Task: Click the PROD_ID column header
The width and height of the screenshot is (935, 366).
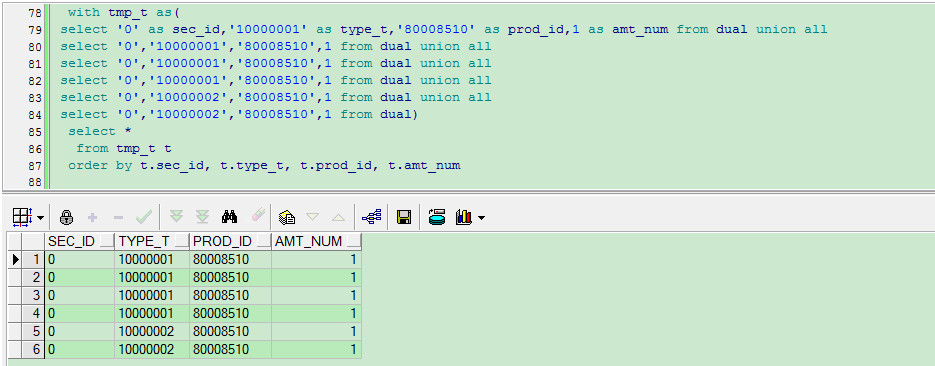Action: pos(230,241)
